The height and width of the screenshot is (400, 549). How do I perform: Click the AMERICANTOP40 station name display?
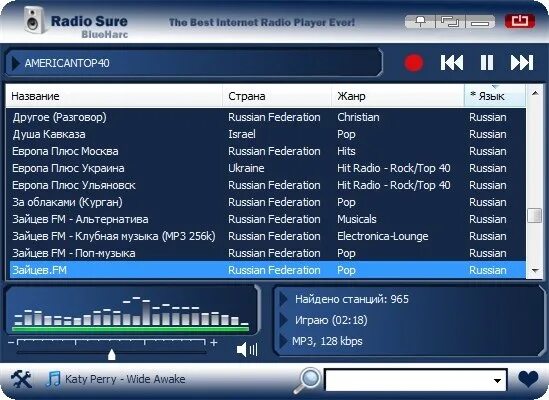pyautogui.click(x=67, y=63)
